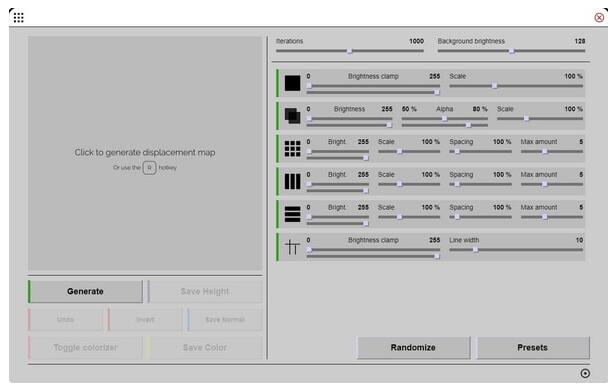Click the preview area to generate displacement map
The height and width of the screenshot is (386, 608).
coord(145,153)
